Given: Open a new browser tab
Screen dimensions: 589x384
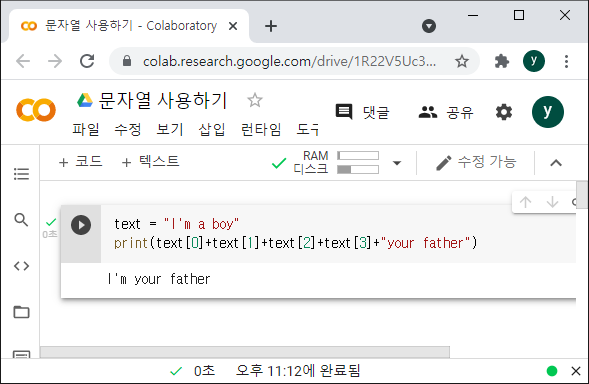Looking at the screenshot, I should [x=271, y=26].
